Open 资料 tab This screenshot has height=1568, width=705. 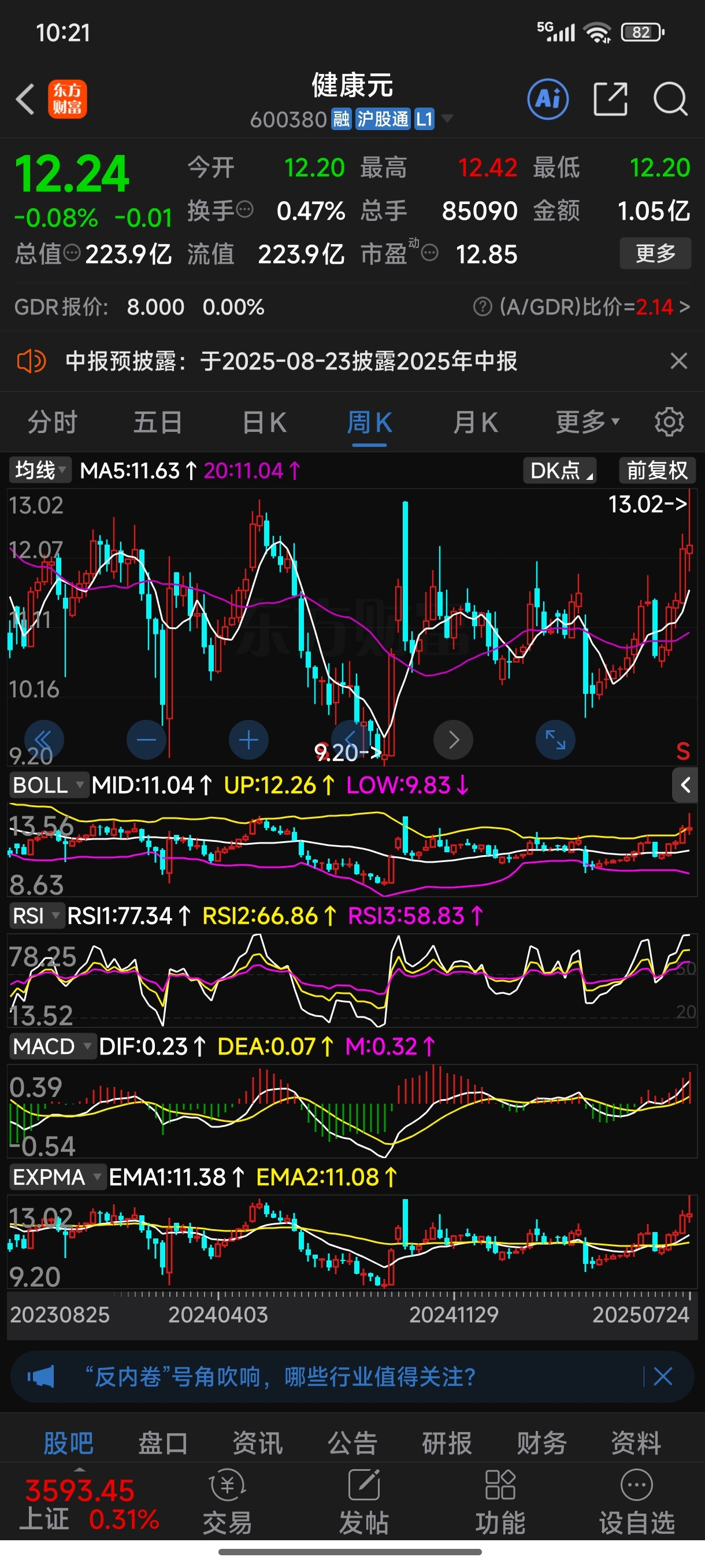636,1443
